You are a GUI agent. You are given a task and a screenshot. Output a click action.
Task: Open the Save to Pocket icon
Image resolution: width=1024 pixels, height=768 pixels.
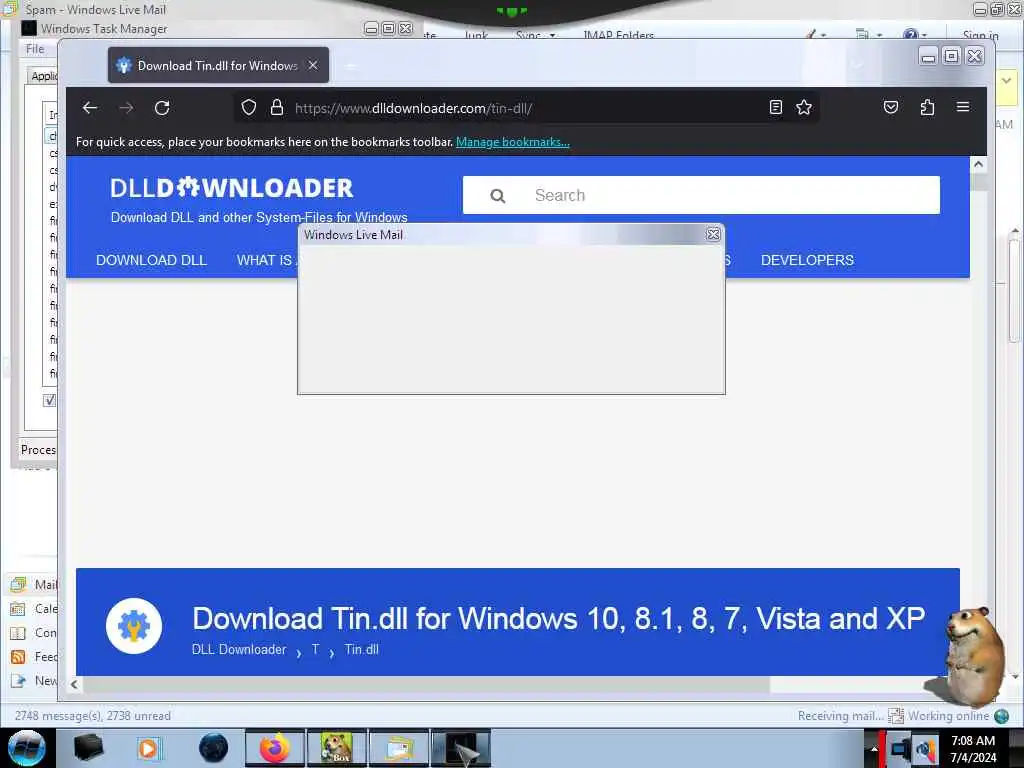[891, 108]
